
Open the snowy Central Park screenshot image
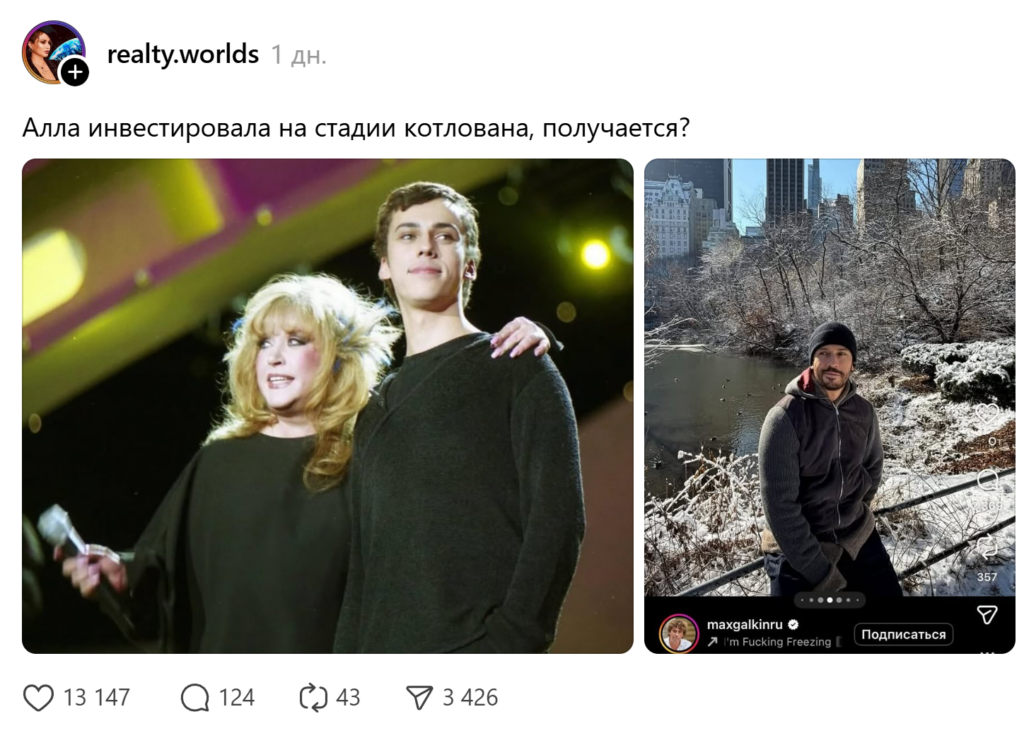[829, 377]
